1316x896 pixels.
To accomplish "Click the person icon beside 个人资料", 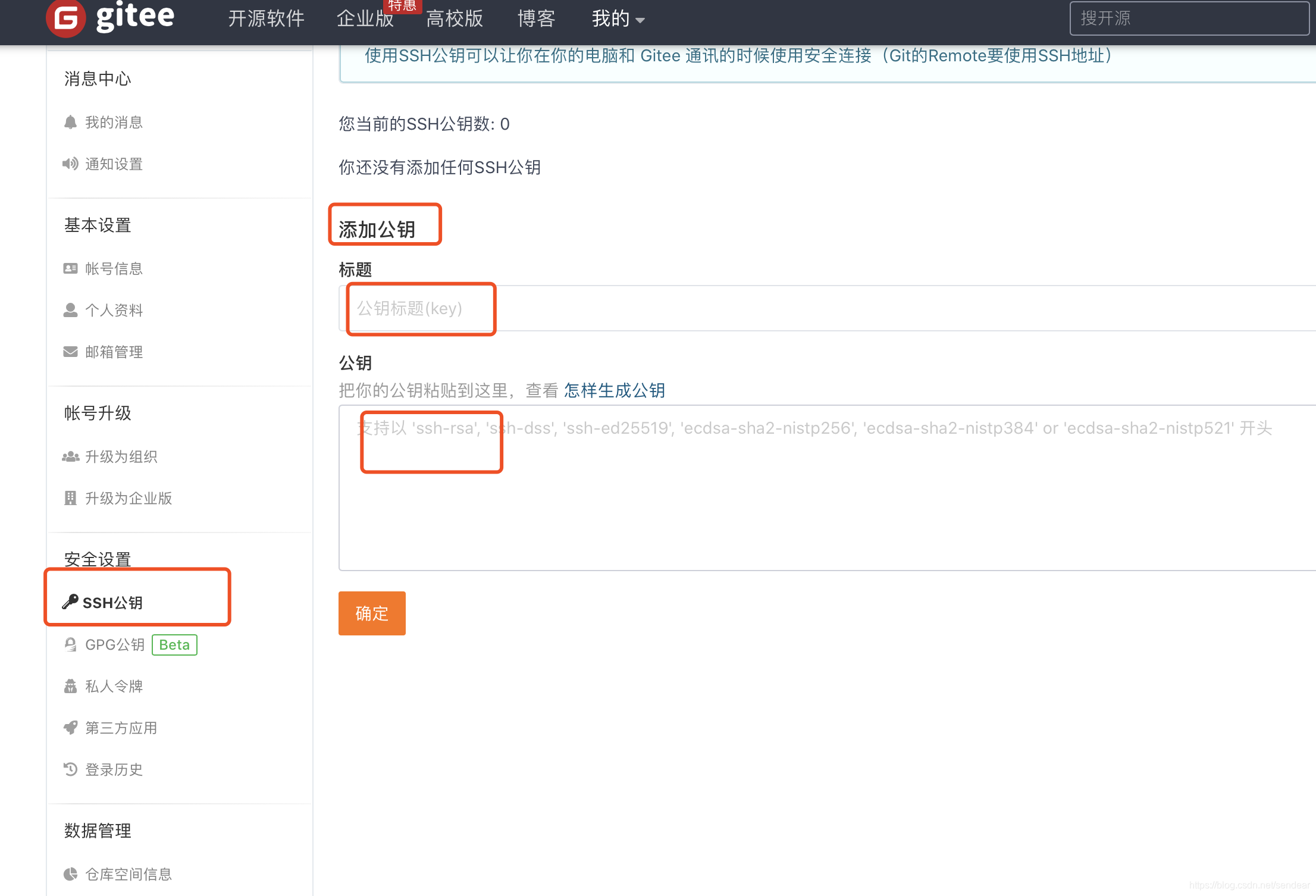I will [70, 310].
